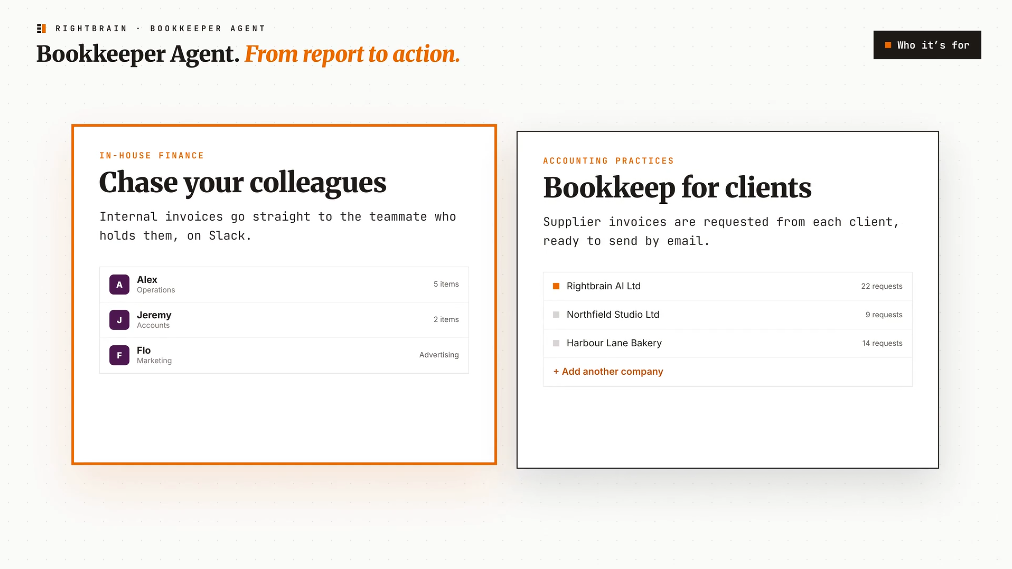
Task: Click the "RIGHTBRAIN · BOOKKEEPER AGENT" header text
Action: (x=160, y=28)
